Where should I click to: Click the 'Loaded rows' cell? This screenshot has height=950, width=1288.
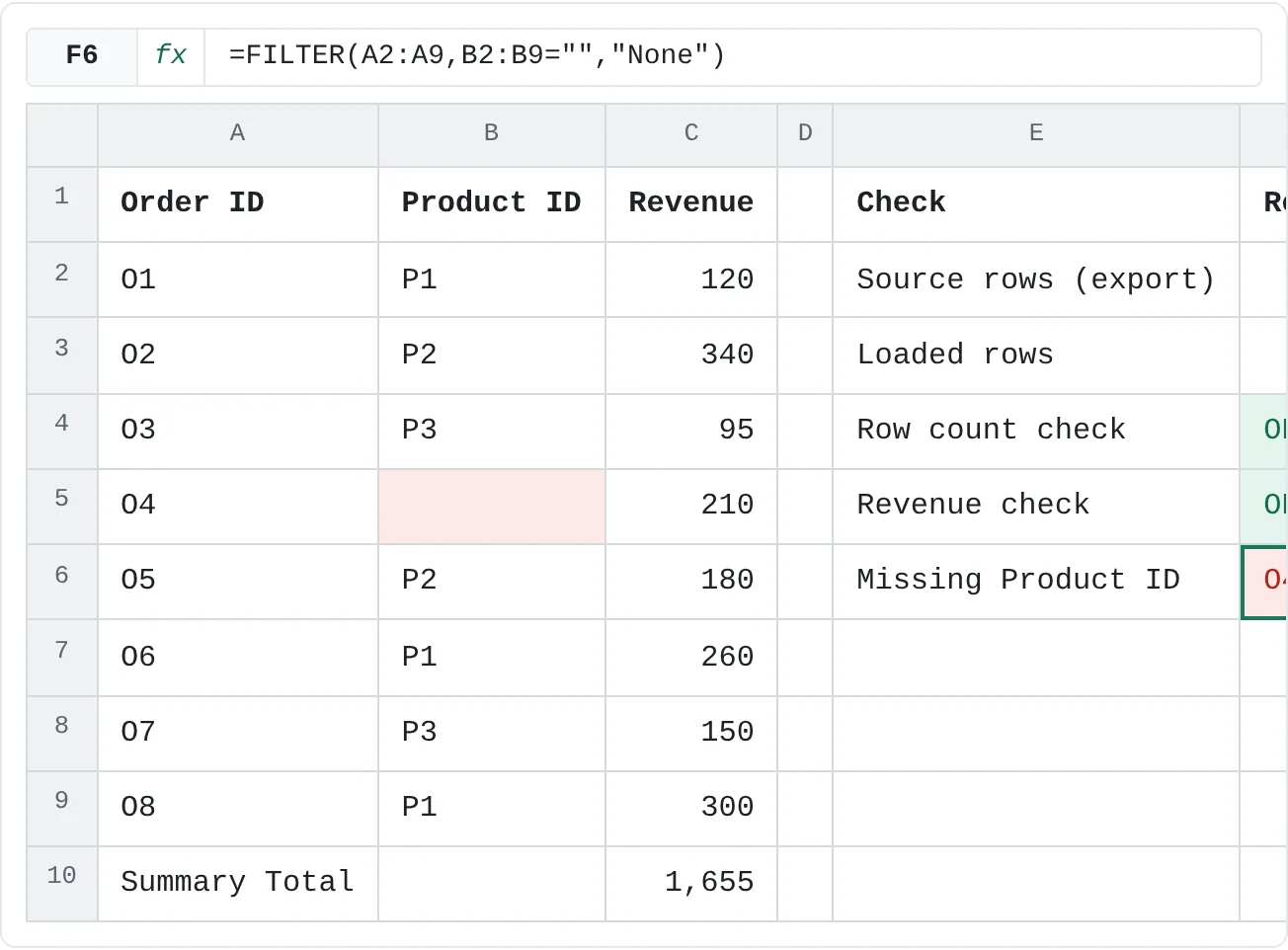[1036, 356]
